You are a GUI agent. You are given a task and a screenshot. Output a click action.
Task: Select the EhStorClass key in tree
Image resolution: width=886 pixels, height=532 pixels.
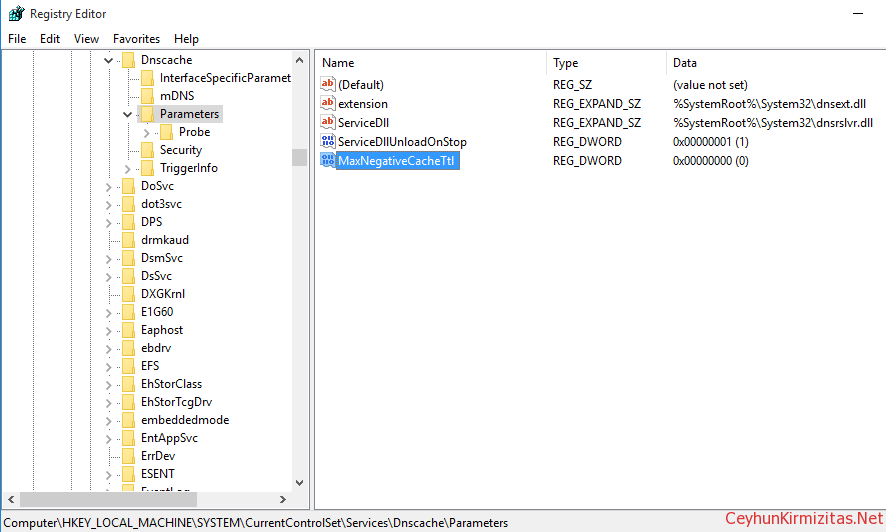click(x=171, y=384)
